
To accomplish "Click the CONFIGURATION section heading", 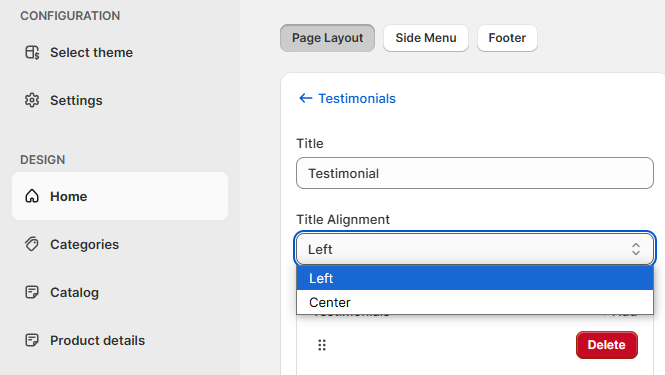I will [70, 16].
